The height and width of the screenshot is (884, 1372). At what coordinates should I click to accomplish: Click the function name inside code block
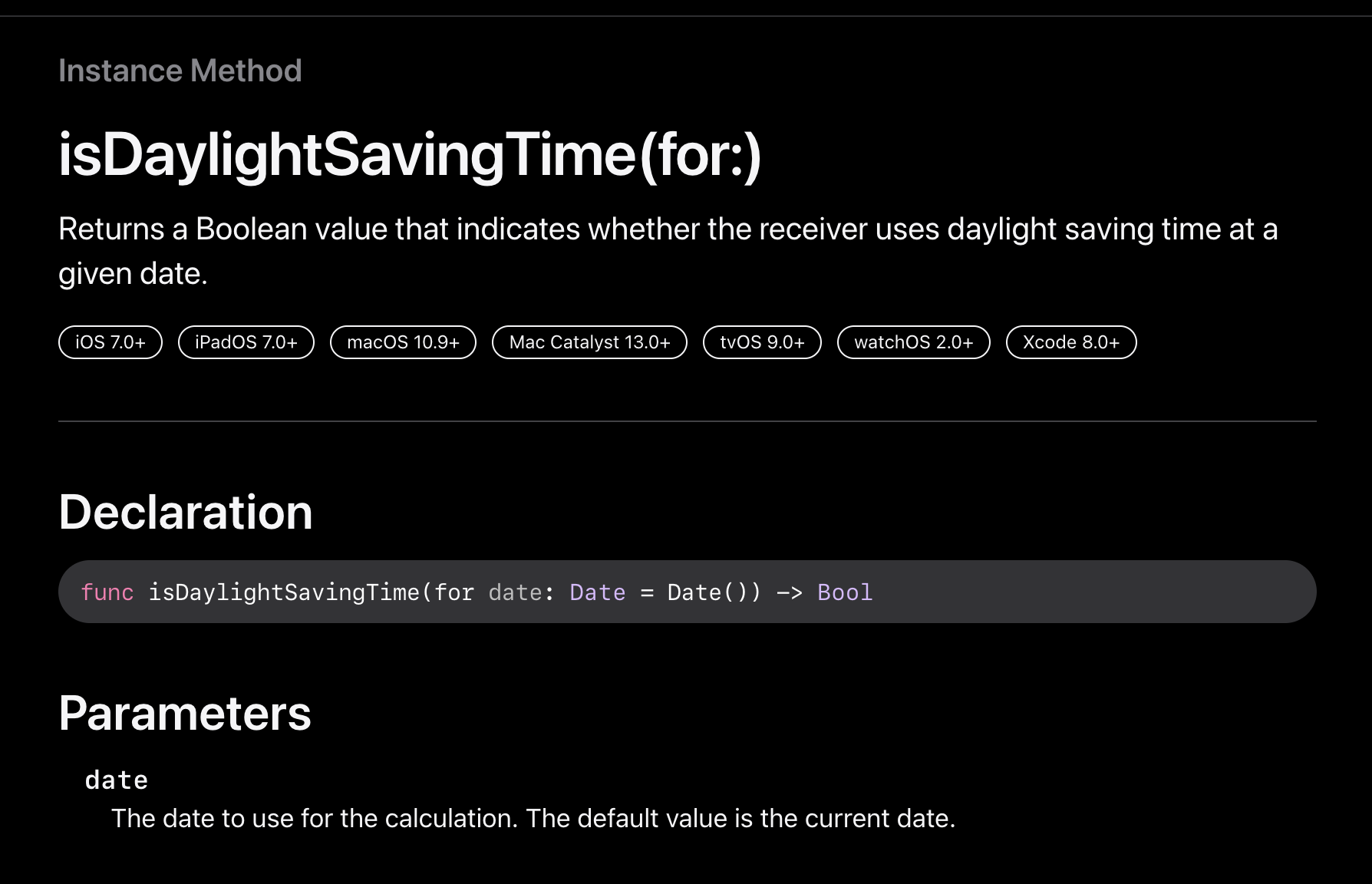click(284, 592)
